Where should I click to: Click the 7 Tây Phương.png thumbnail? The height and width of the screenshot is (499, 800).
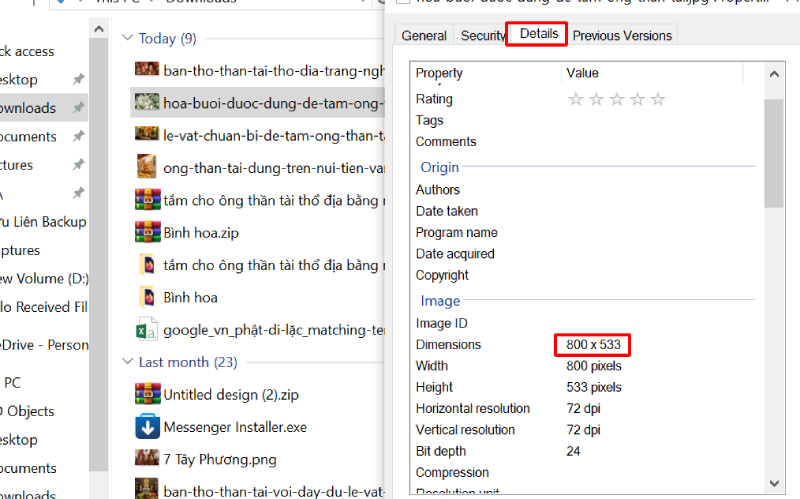coord(148,459)
